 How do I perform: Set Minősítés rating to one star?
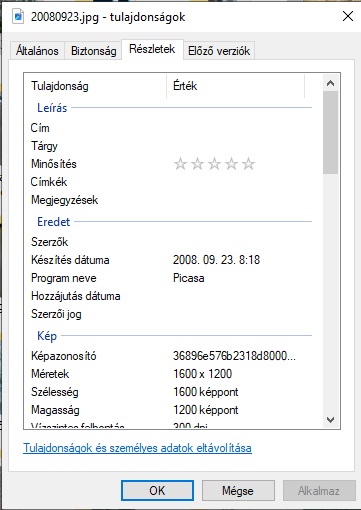tap(180, 164)
